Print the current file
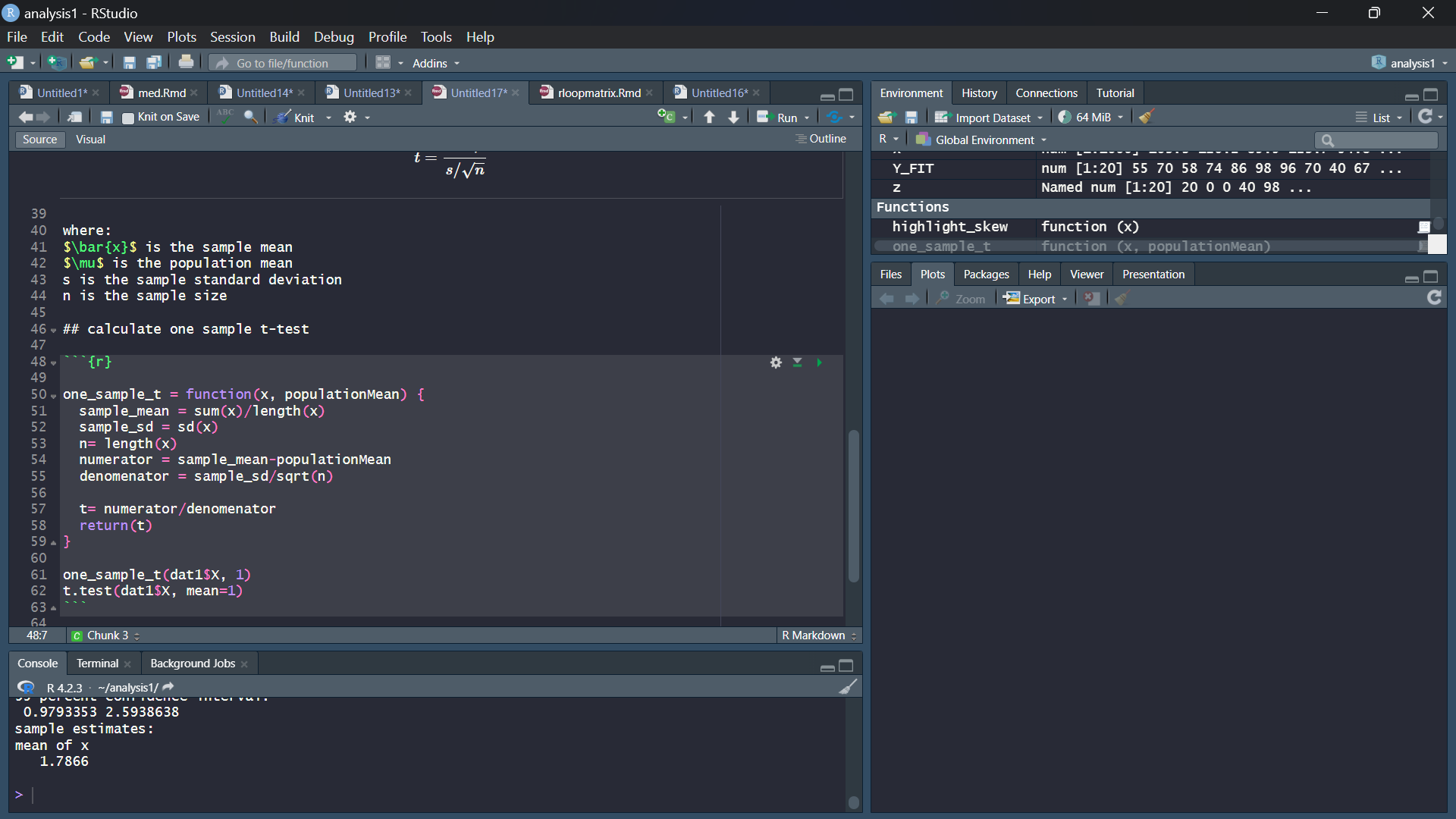Image resolution: width=1456 pixels, height=819 pixels. pyautogui.click(x=186, y=63)
